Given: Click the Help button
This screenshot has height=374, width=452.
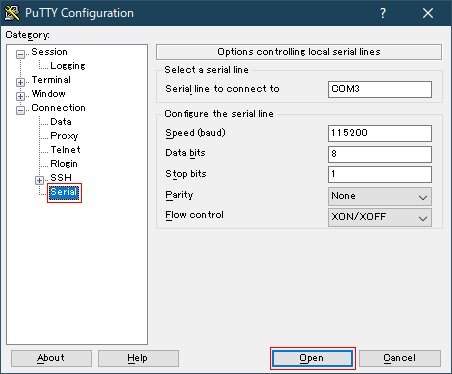Looking at the screenshot, I should (x=138, y=358).
